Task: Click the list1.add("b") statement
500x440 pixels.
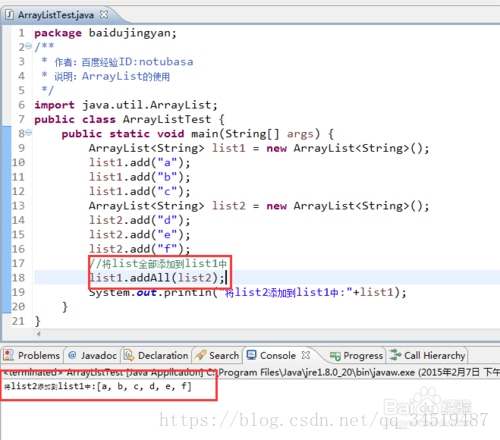Action: [x=139, y=177]
